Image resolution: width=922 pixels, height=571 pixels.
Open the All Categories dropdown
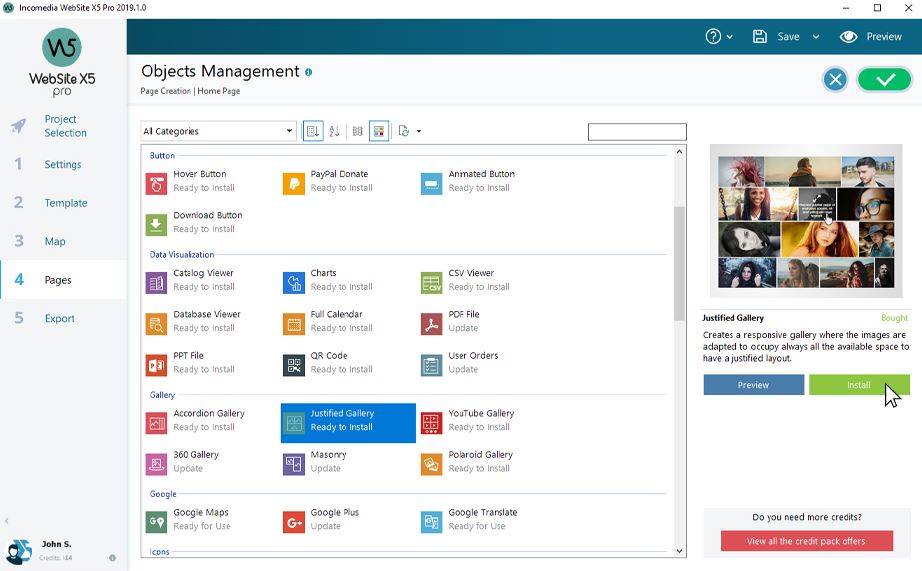point(218,131)
